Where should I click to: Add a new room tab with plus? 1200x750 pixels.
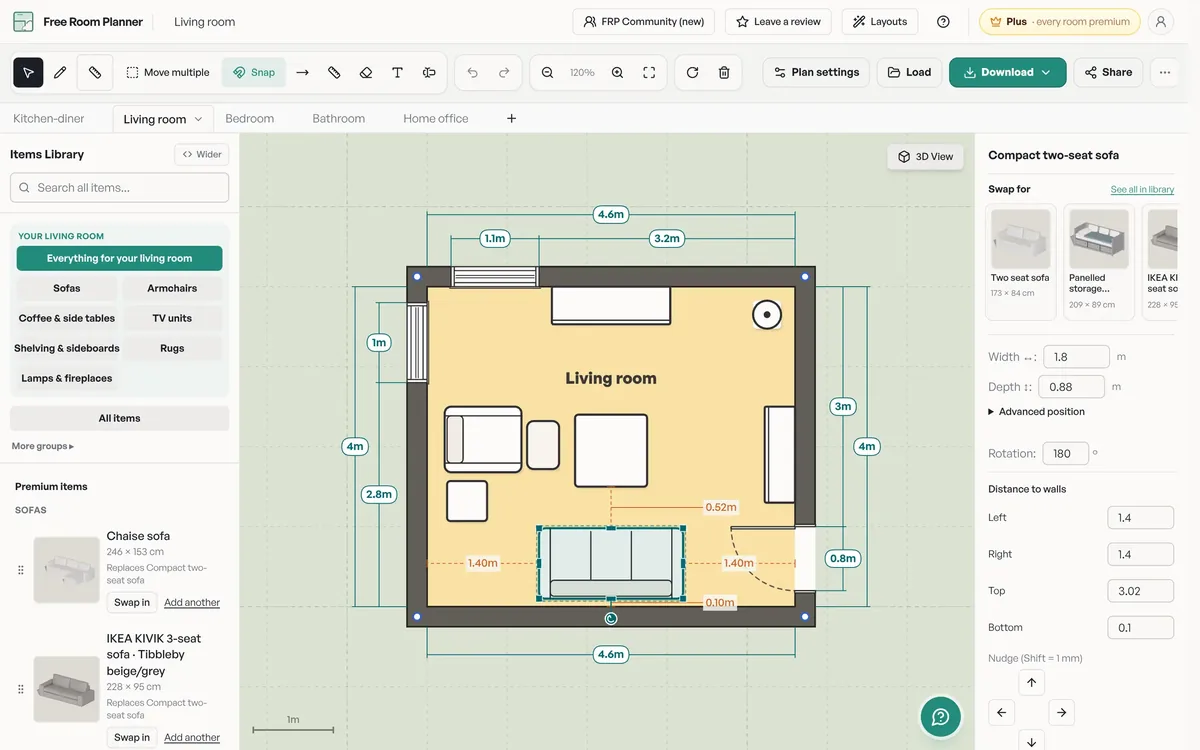tap(511, 118)
